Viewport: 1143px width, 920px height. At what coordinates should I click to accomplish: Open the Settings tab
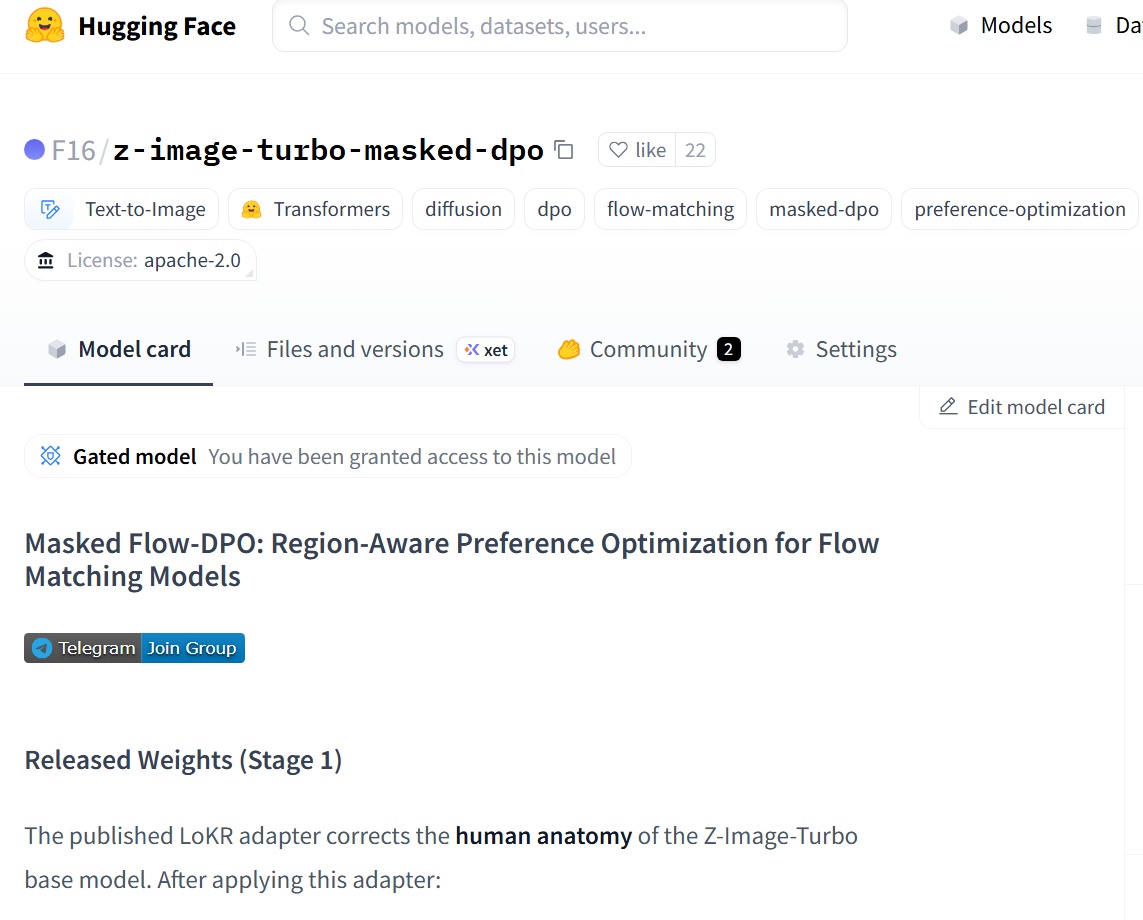pyautogui.click(x=841, y=349)
